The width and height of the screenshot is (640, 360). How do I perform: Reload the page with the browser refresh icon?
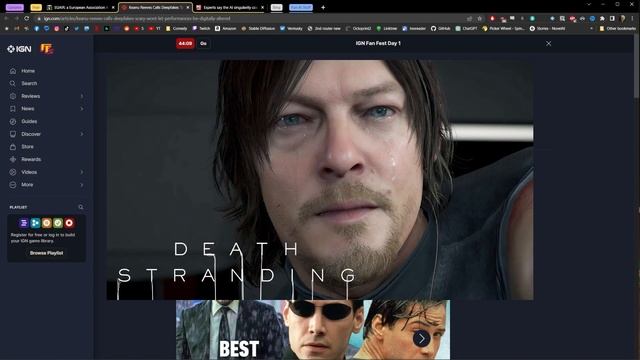click(x=27, y=18)
